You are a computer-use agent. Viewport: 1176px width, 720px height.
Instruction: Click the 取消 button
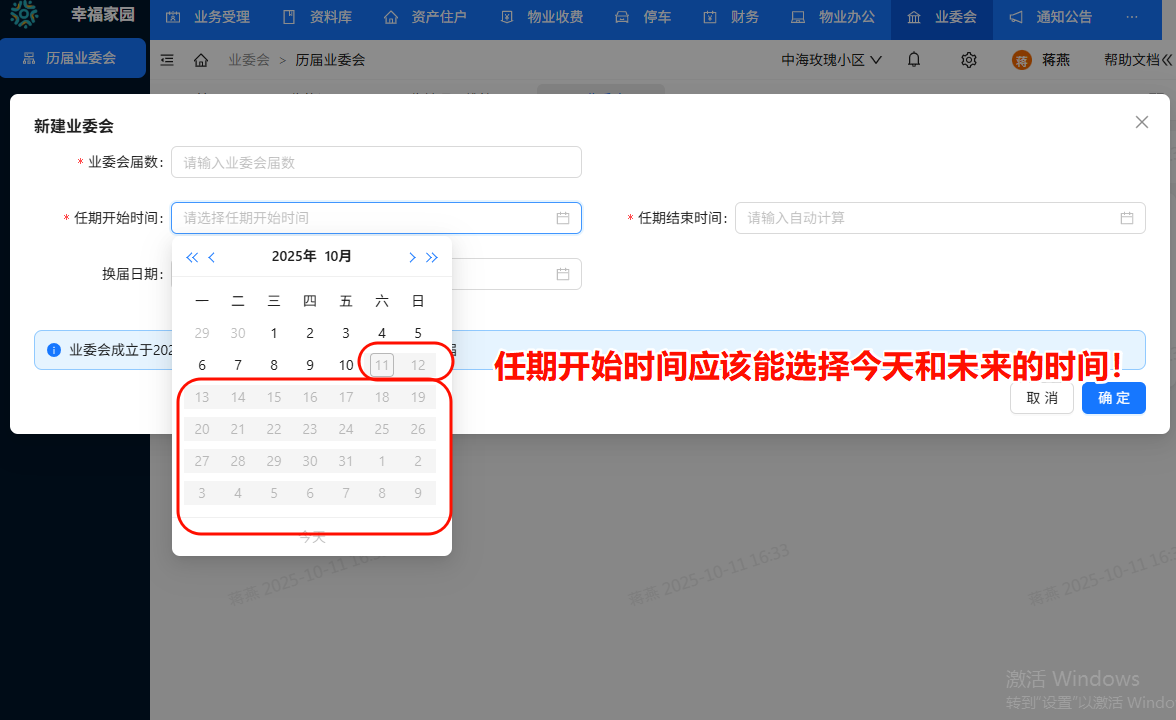click(1041, 398)
